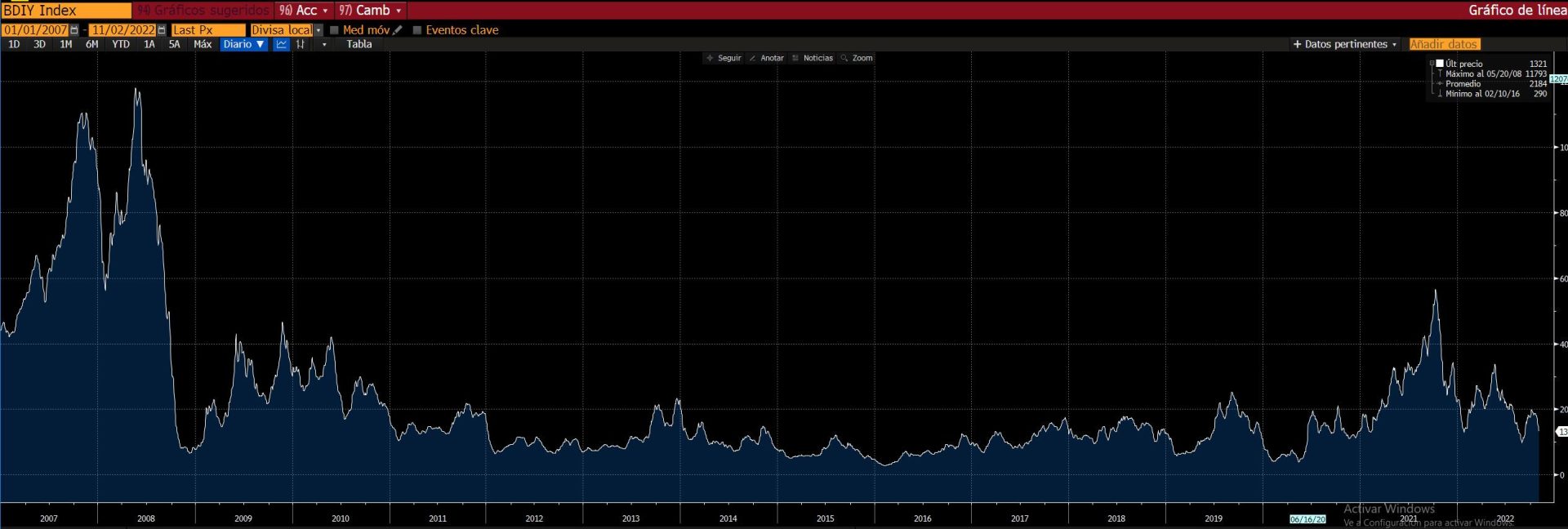
Task: Expand the Datos pertinentes dropdown
Action: click(1344, 44)
